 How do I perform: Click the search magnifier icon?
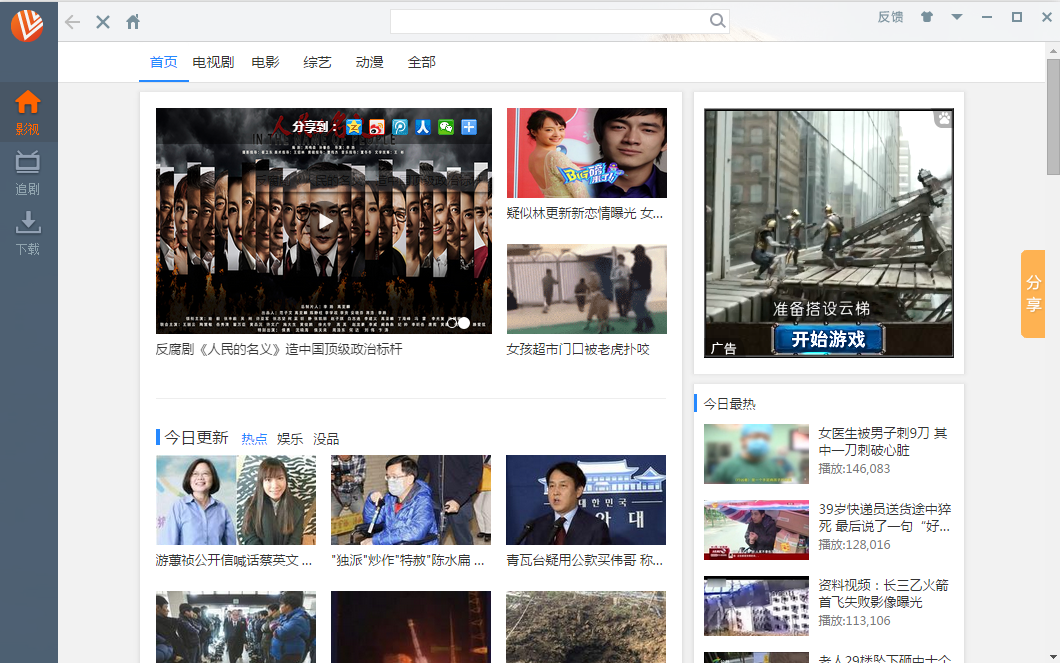coord(717,21)
